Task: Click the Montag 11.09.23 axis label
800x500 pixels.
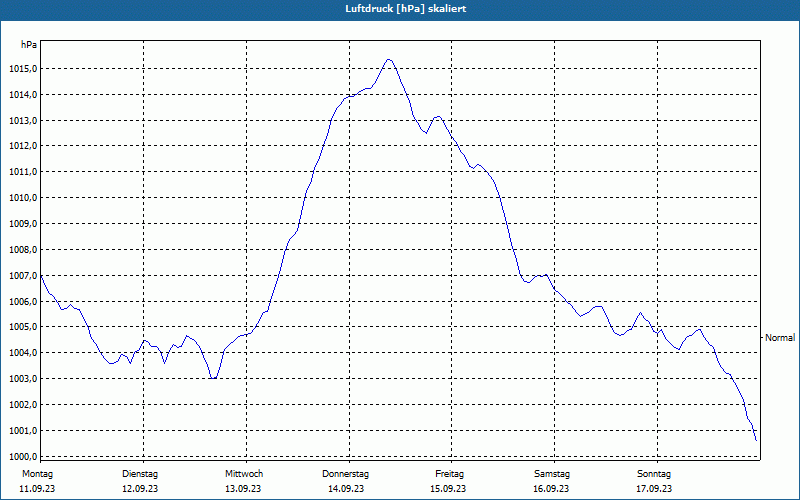Action: 37,481
